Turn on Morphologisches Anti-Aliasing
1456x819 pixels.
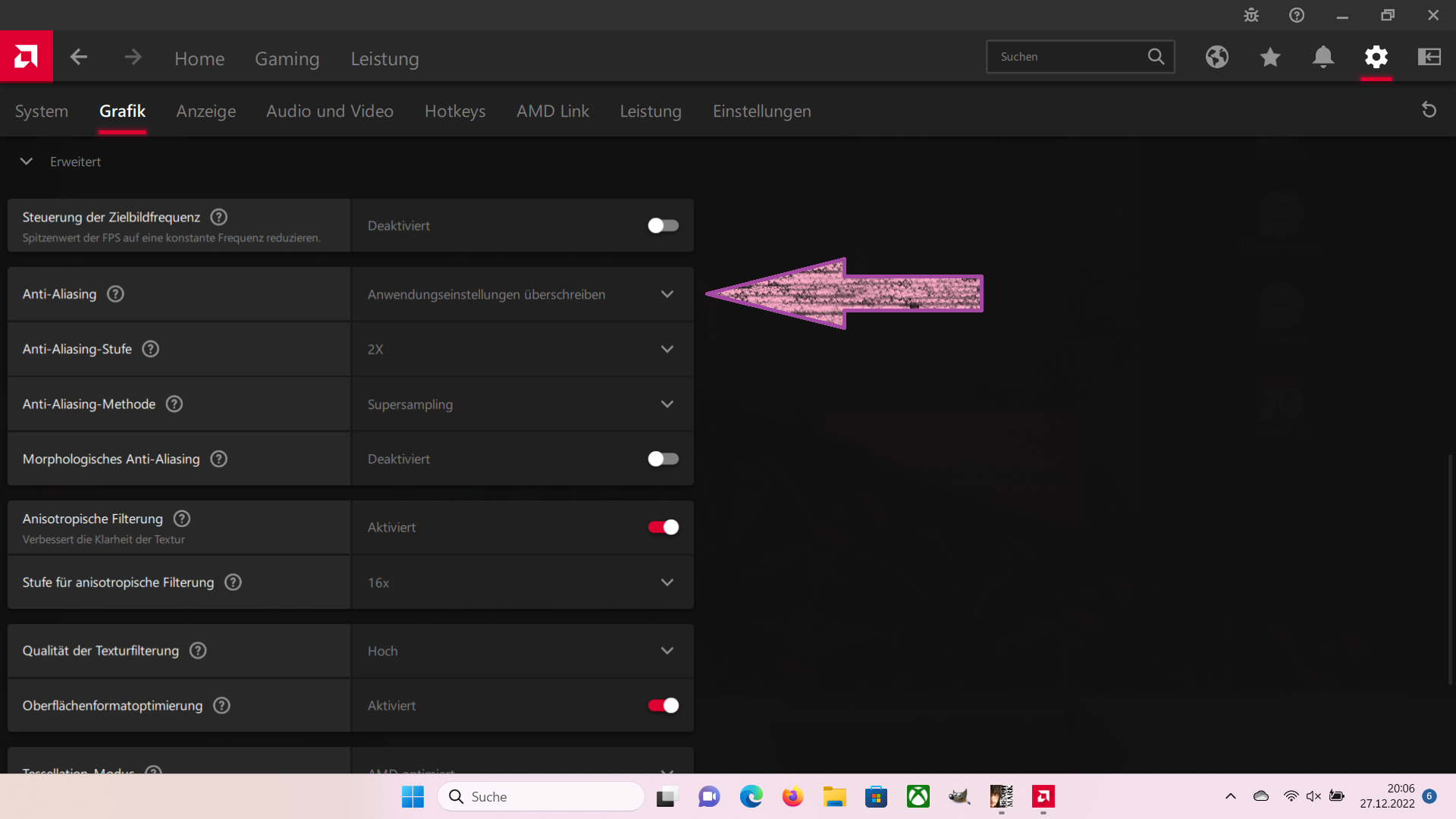click(x=663, y=459)
